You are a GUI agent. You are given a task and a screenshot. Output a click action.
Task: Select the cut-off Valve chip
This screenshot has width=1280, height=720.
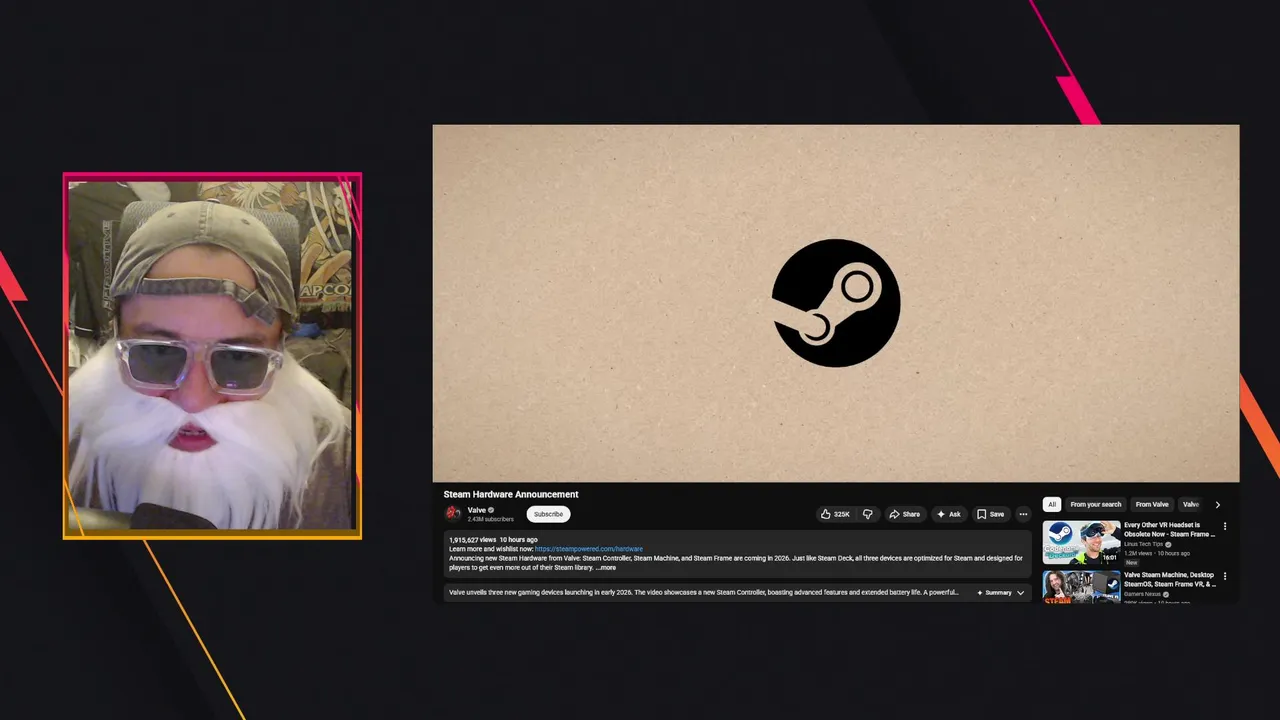click(x=1190, y=504)
